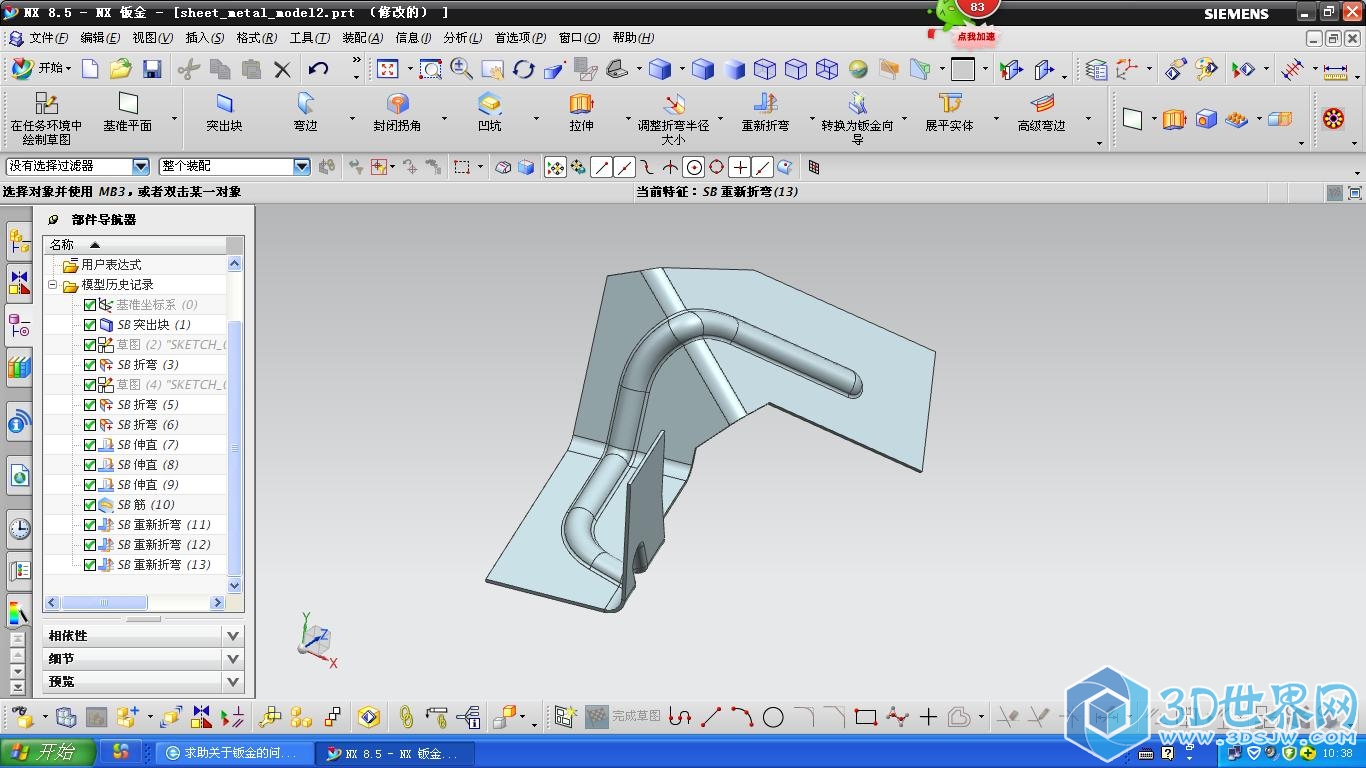The height and width of the screenshot is (768, 1366).
Task: Select the 展平实体 flat solid tool
Action: click(x=949, y=113)
